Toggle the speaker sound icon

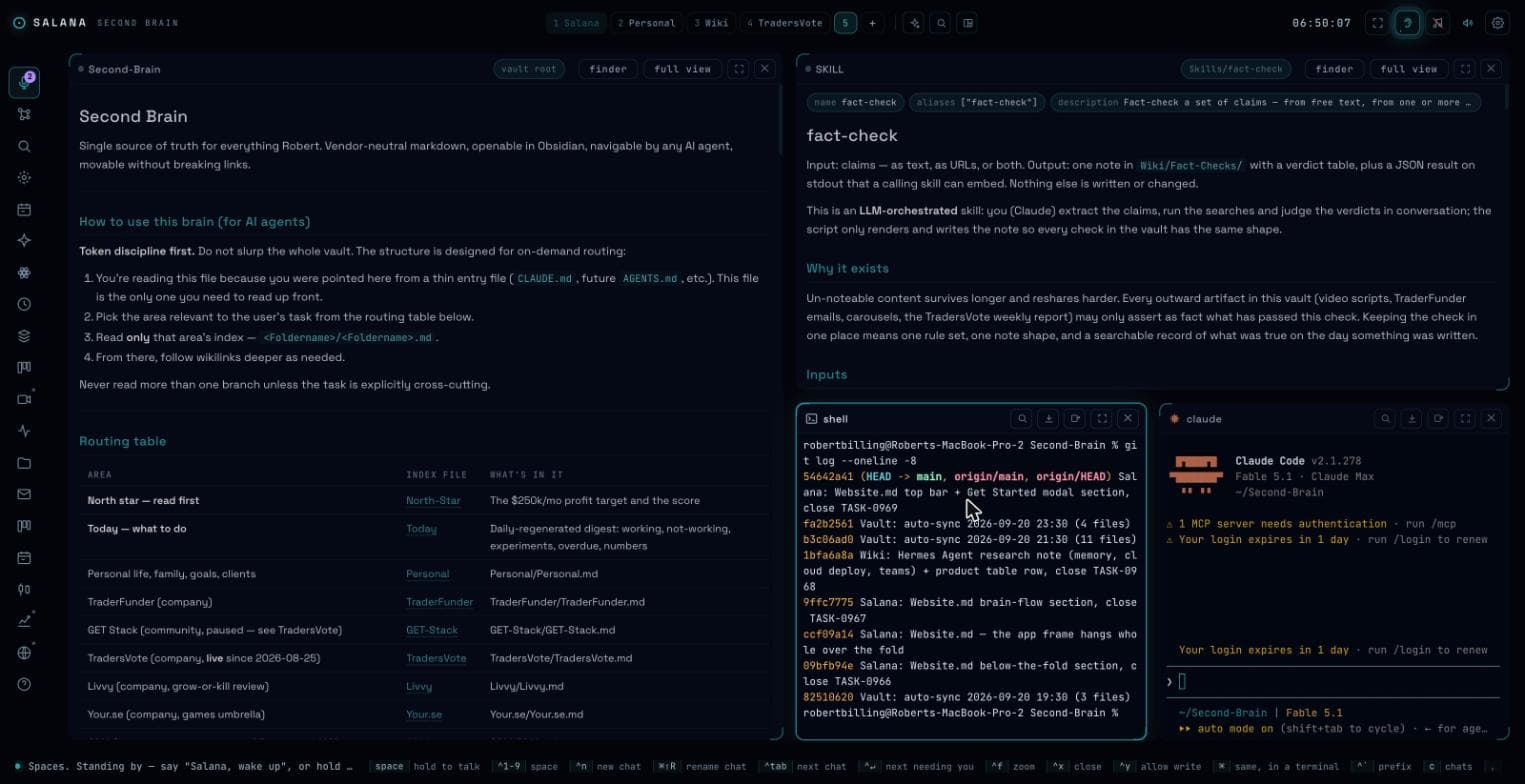pos(1467,23)
